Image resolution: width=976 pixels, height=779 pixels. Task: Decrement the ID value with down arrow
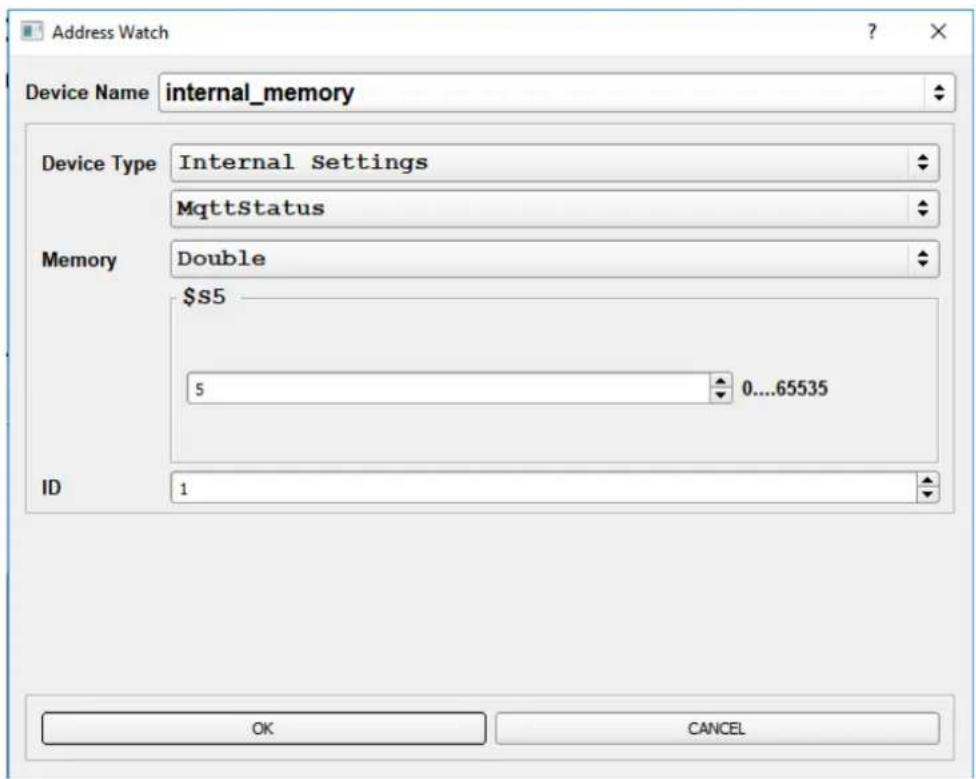coord(927,495)
